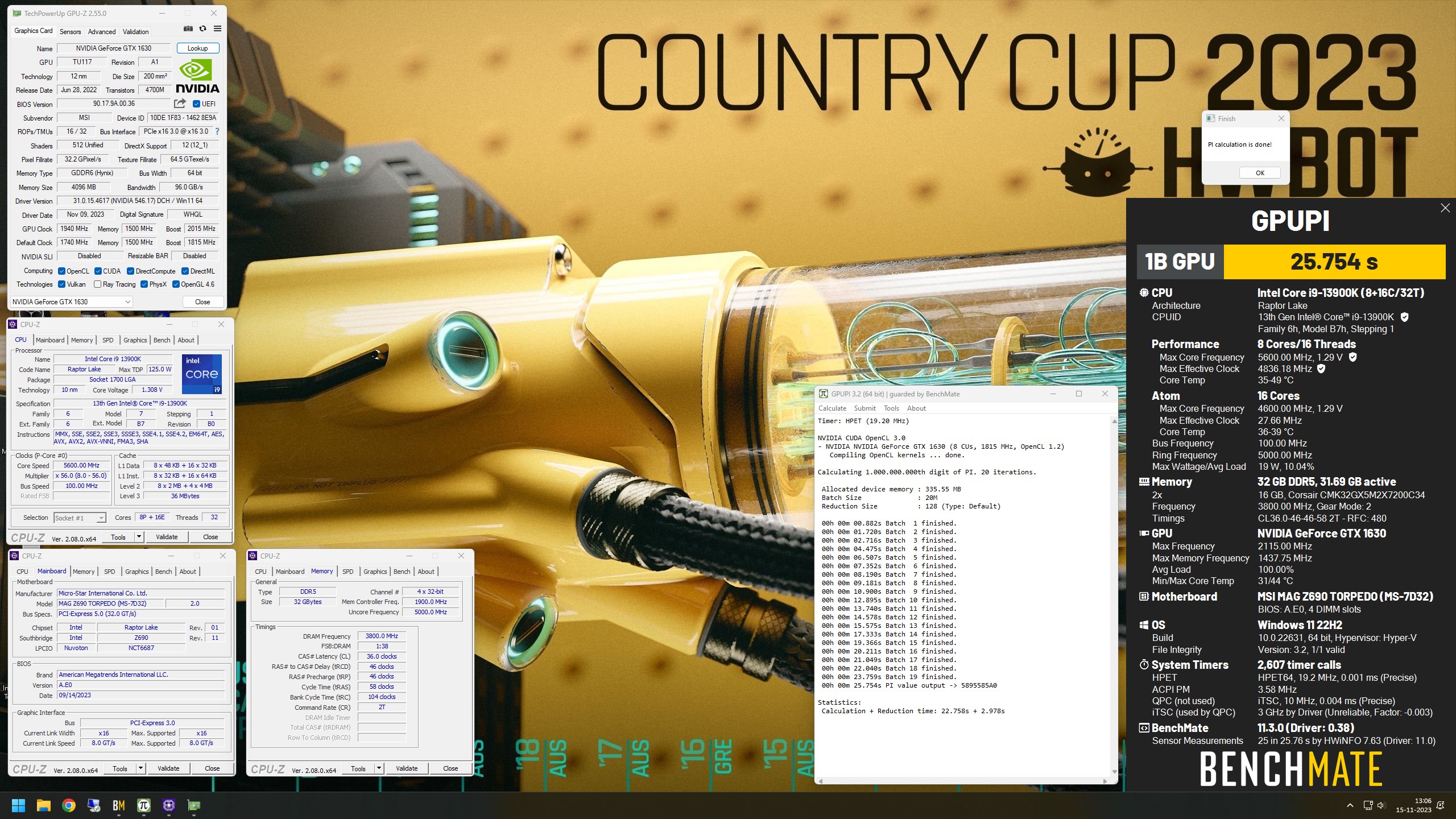Switch to the Advanced tab in GPU-Z
This screenshot has width=1456, height=819.
(102, 32)
